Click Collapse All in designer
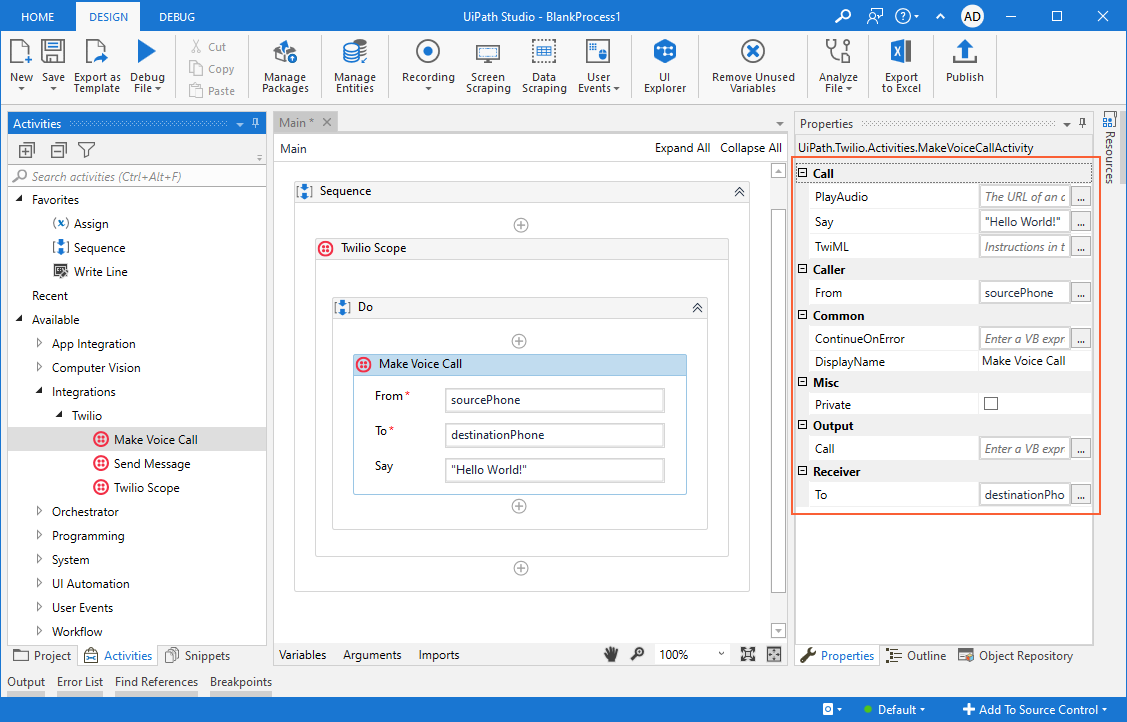The image size is (1127, 722). click(x=750, y=148)
